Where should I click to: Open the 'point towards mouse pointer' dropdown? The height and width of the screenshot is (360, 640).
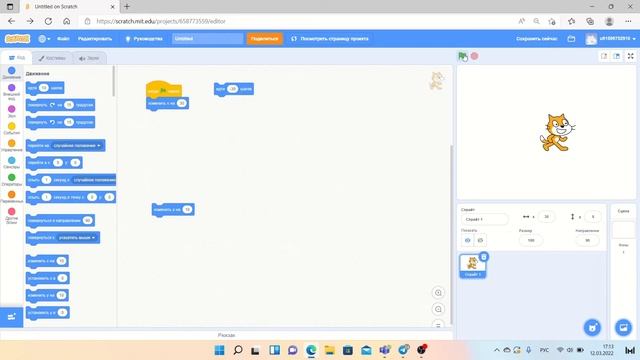click(77, 238)
